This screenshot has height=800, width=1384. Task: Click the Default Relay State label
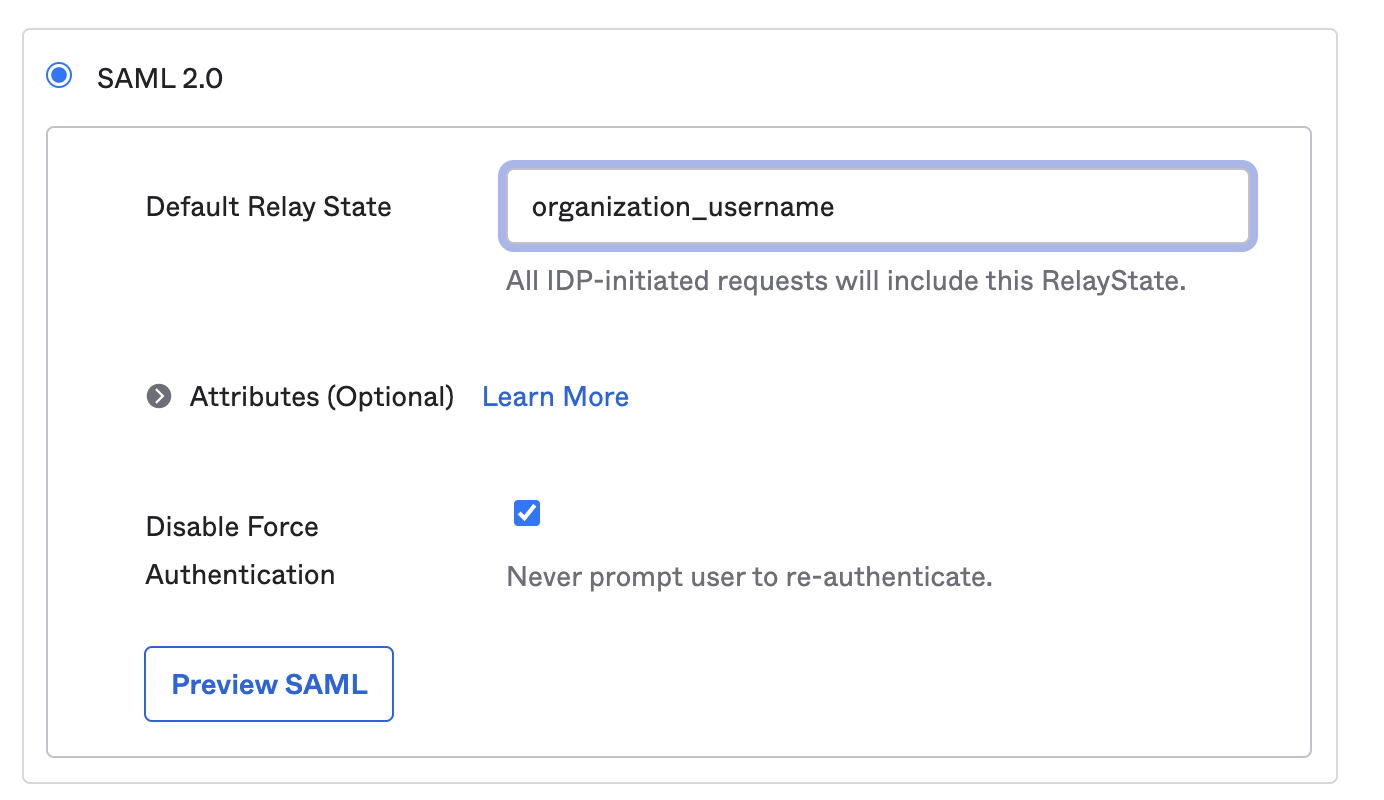[x=268, y=206]
